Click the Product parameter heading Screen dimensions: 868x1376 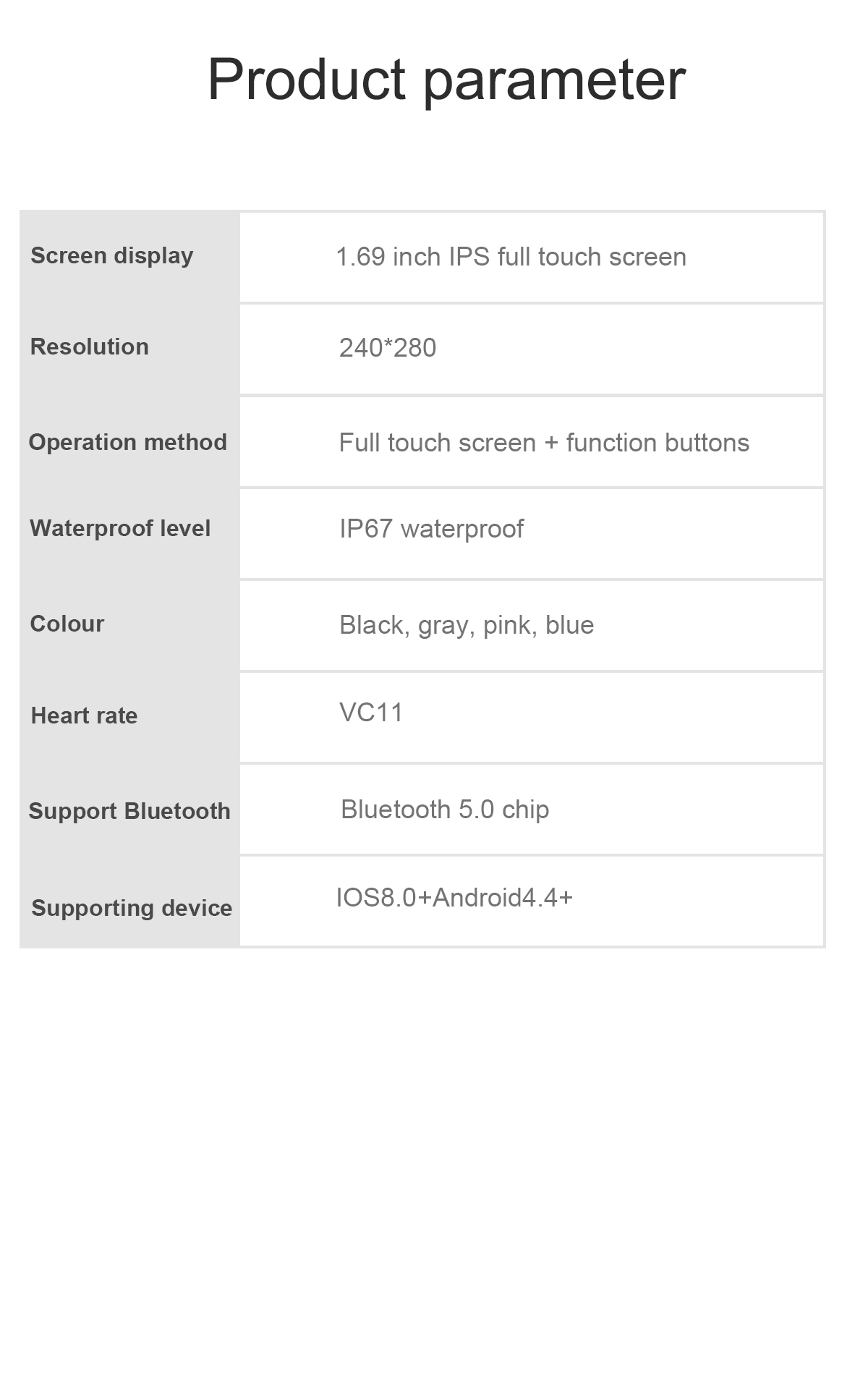(446, 80)
